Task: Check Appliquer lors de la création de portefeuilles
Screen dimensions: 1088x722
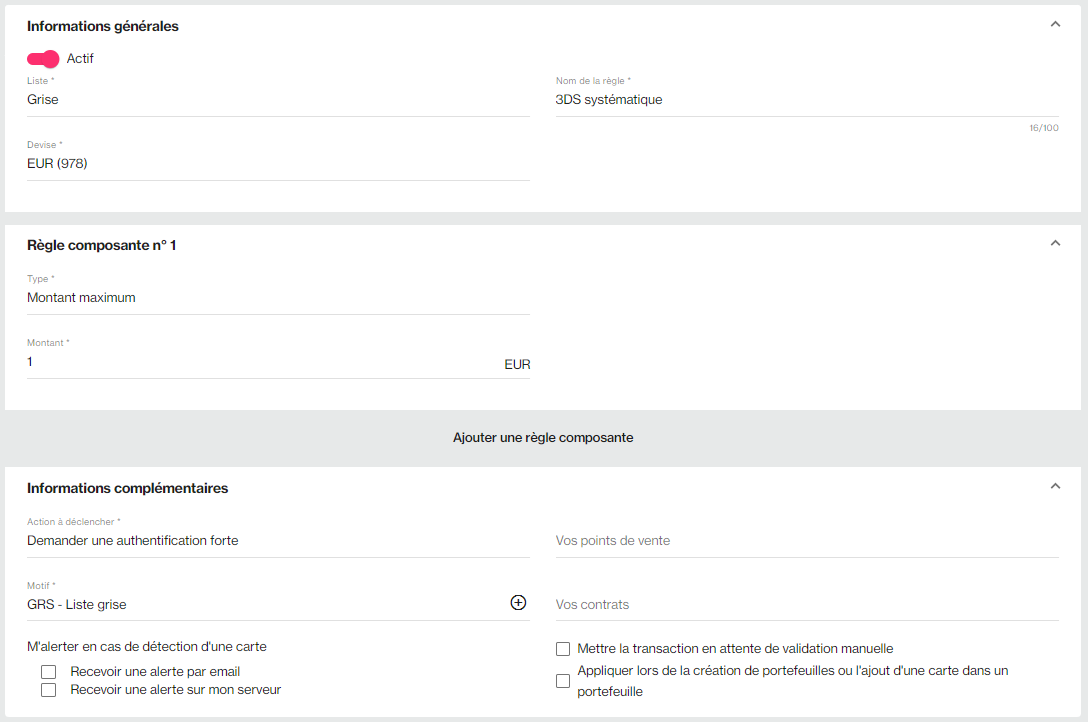Action: (563, 681)
